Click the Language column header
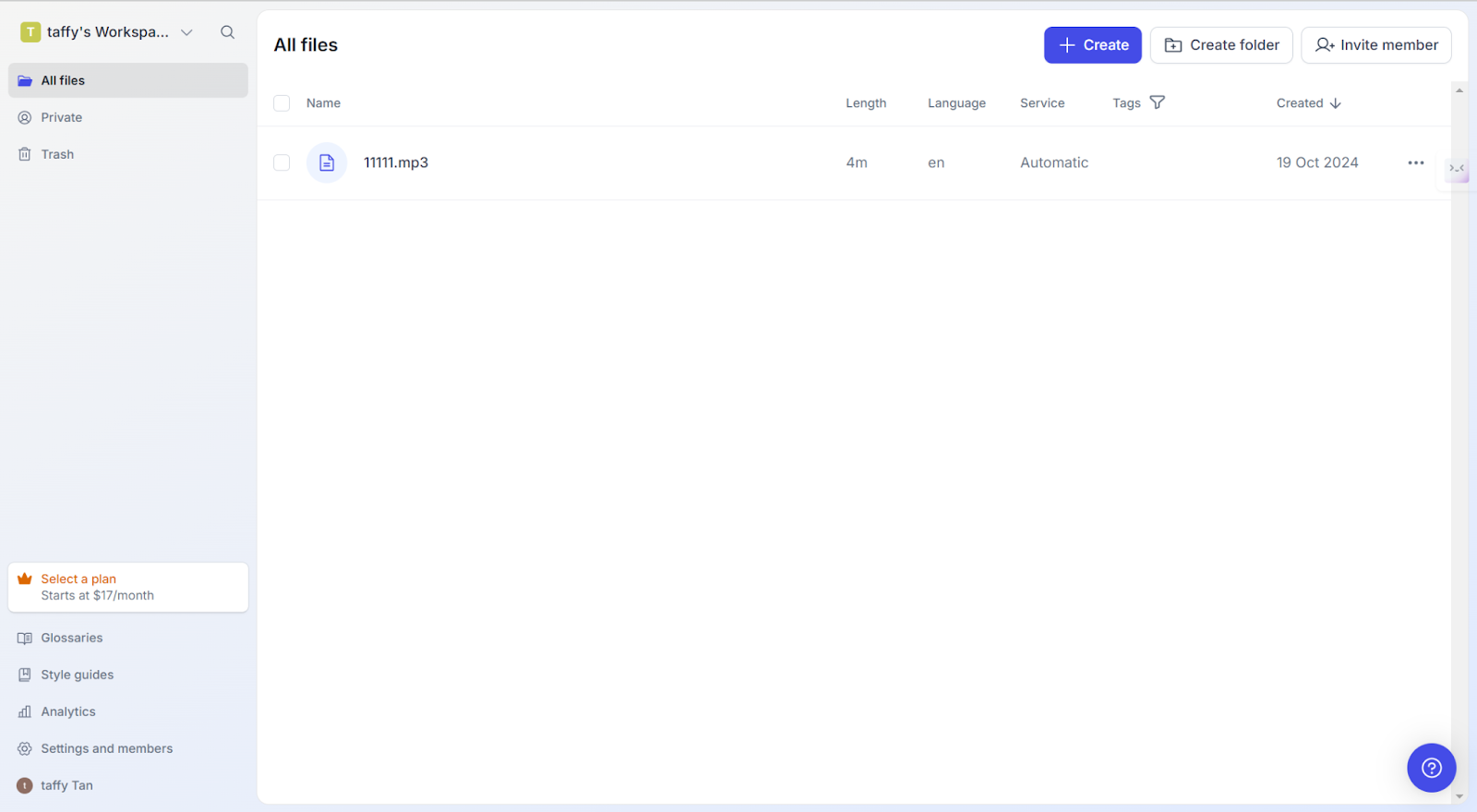Image resolution: width=1477 pixels, height=812 pixels. click(x=956, y=103)
